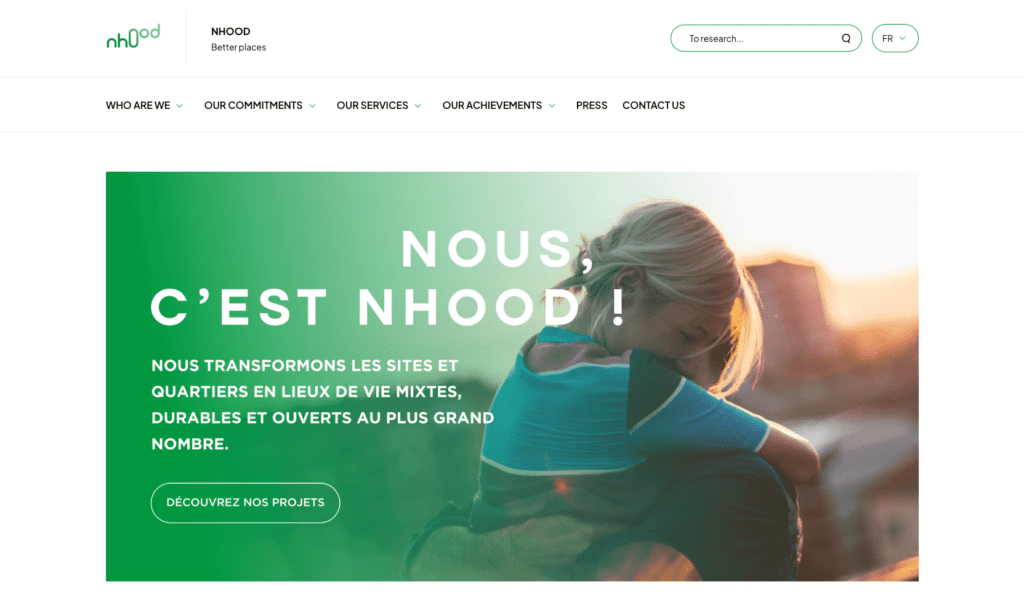Screen dimensions: 1024x603
Task: Open the Who Are We menu
Action: coord(138,105)
